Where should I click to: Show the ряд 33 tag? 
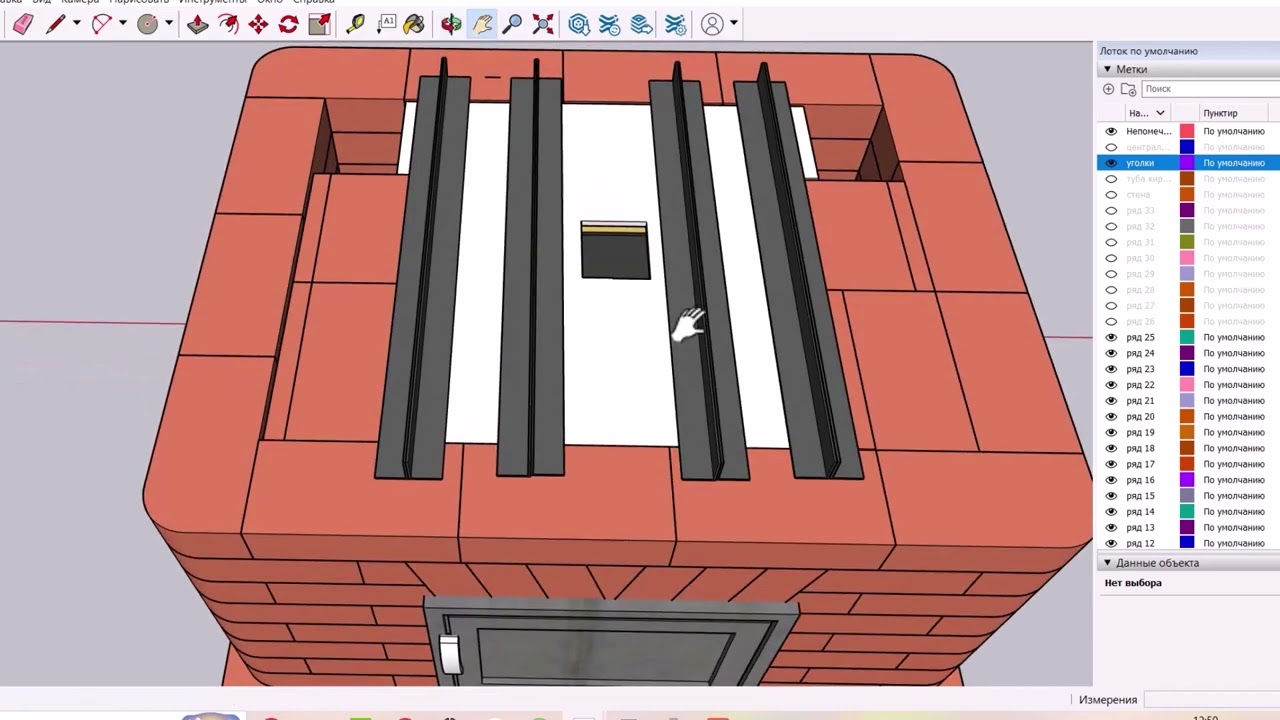pos(1111,210)
